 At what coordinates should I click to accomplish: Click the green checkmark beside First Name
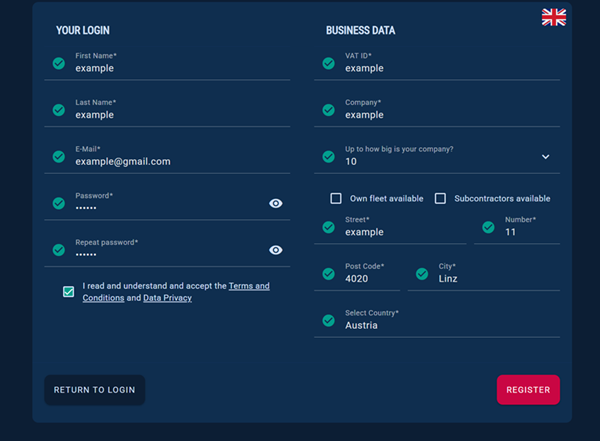coord(59,63)
